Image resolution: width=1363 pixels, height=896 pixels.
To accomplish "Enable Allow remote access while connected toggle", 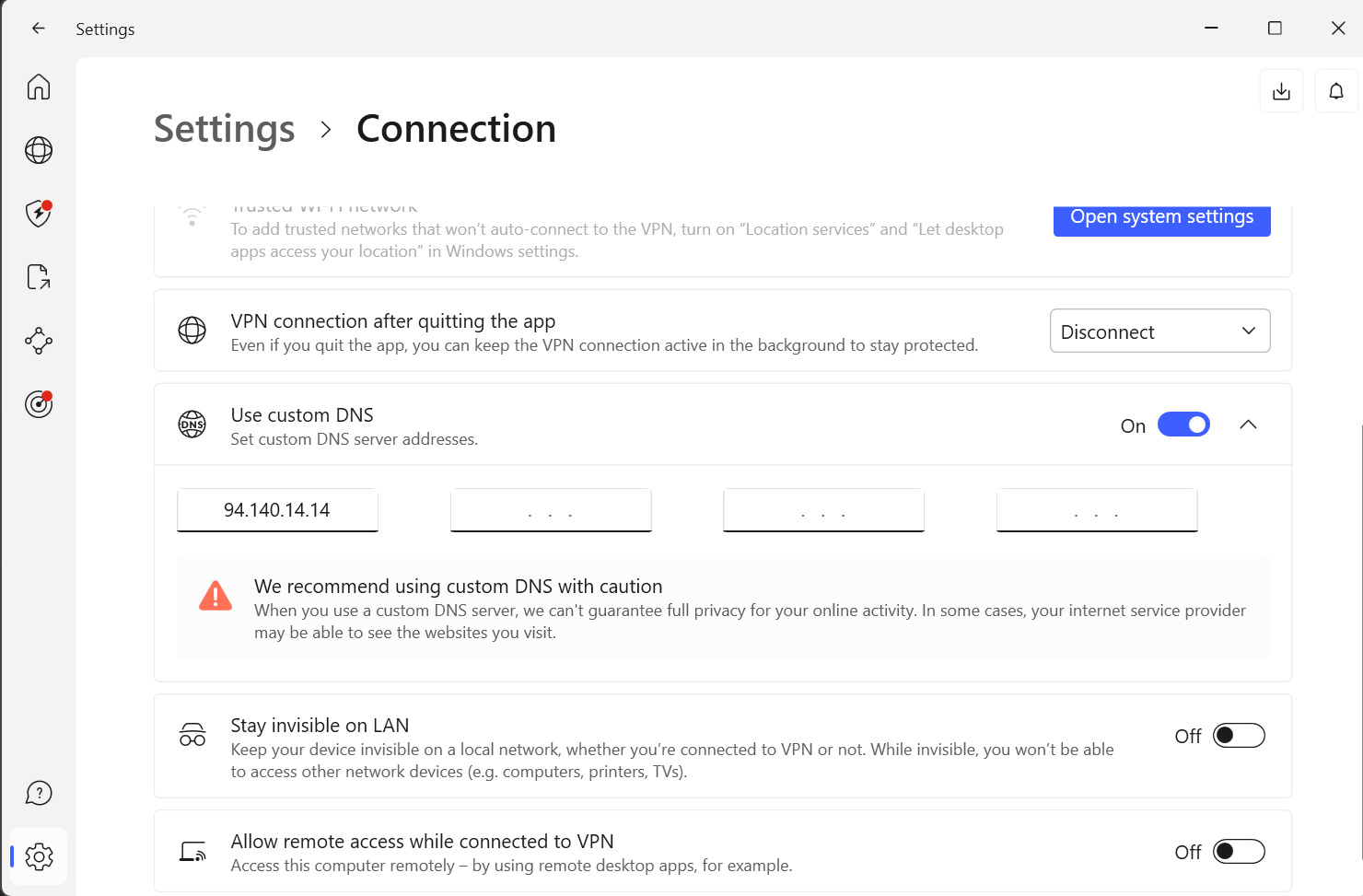I will pos(1239,852).
